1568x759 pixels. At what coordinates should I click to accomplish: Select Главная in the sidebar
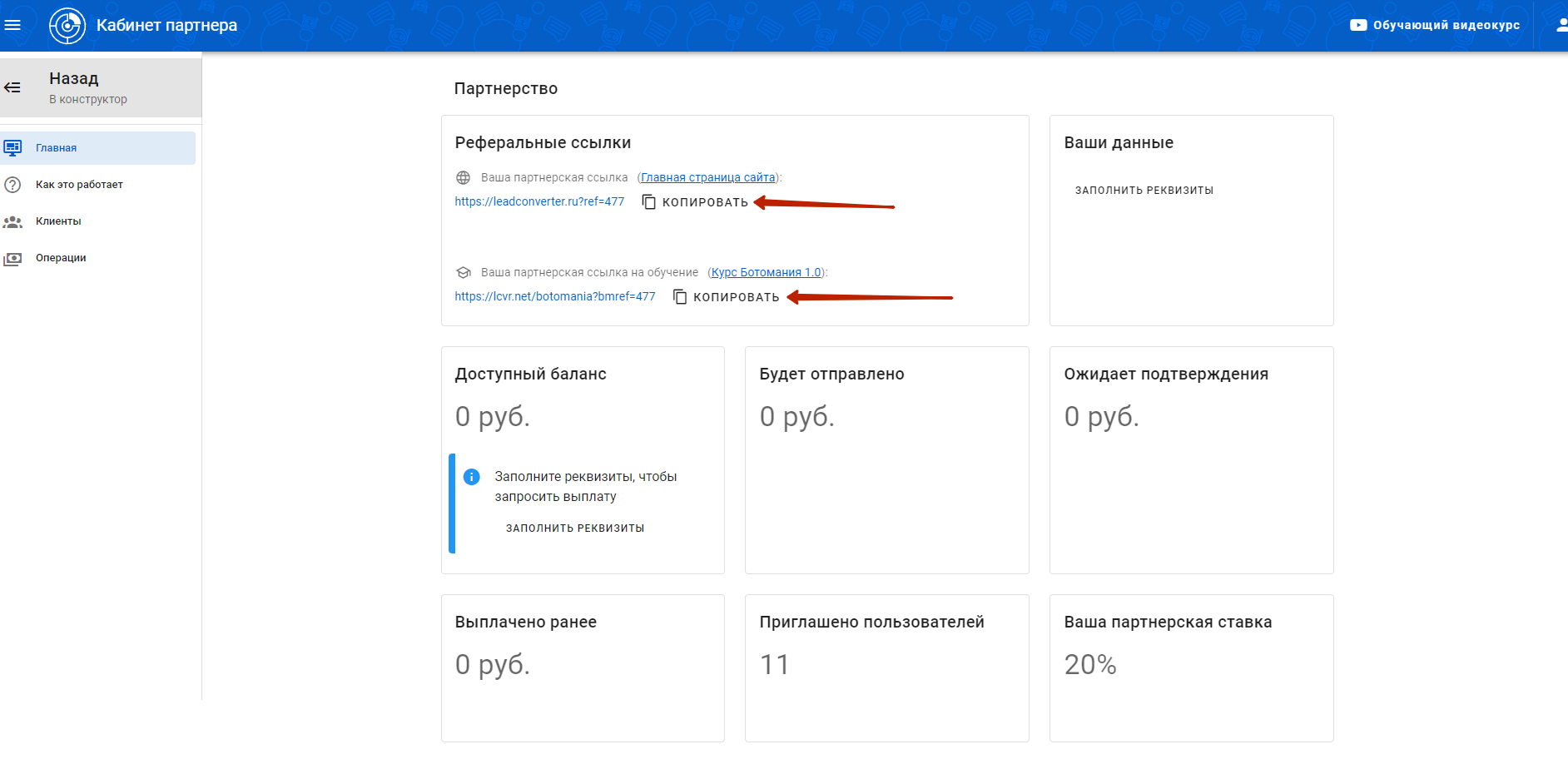coord(56,148)
